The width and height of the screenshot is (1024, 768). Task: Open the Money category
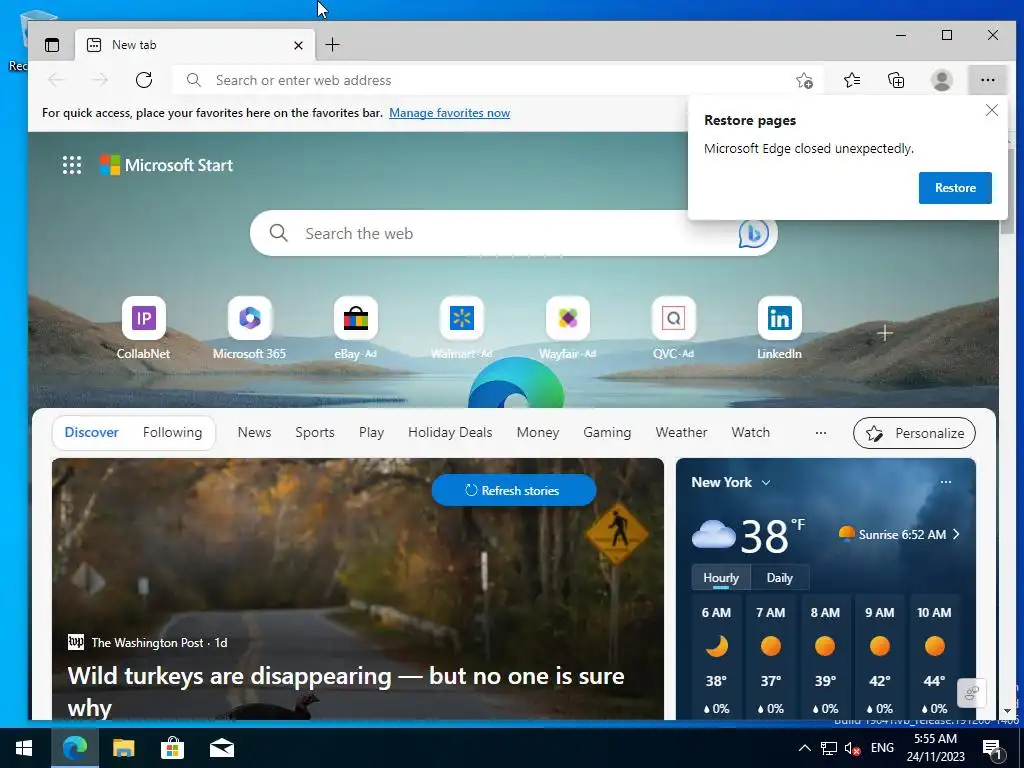click(537, 432)
